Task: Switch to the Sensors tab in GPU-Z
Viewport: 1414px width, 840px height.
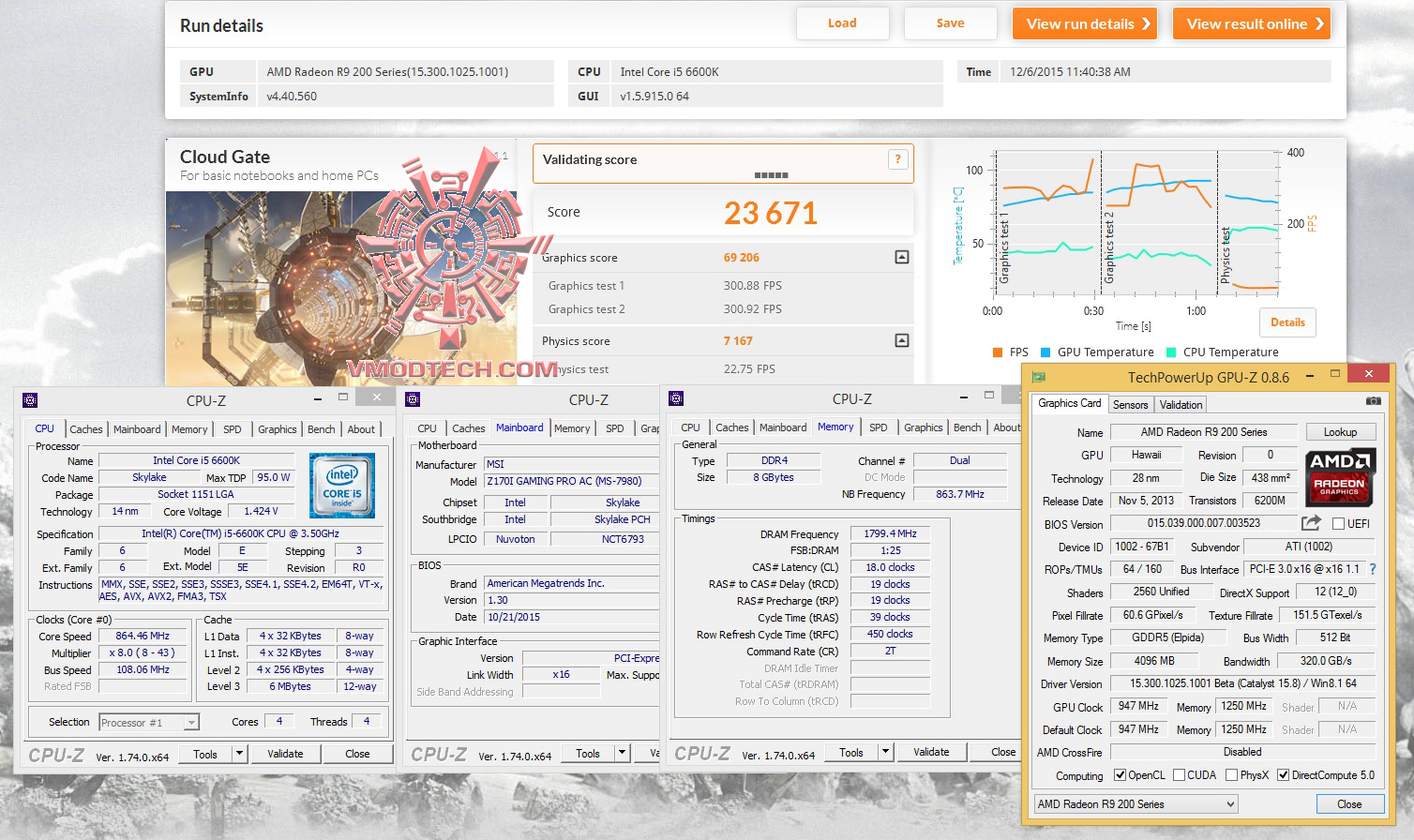Action: click(1130, 405)
